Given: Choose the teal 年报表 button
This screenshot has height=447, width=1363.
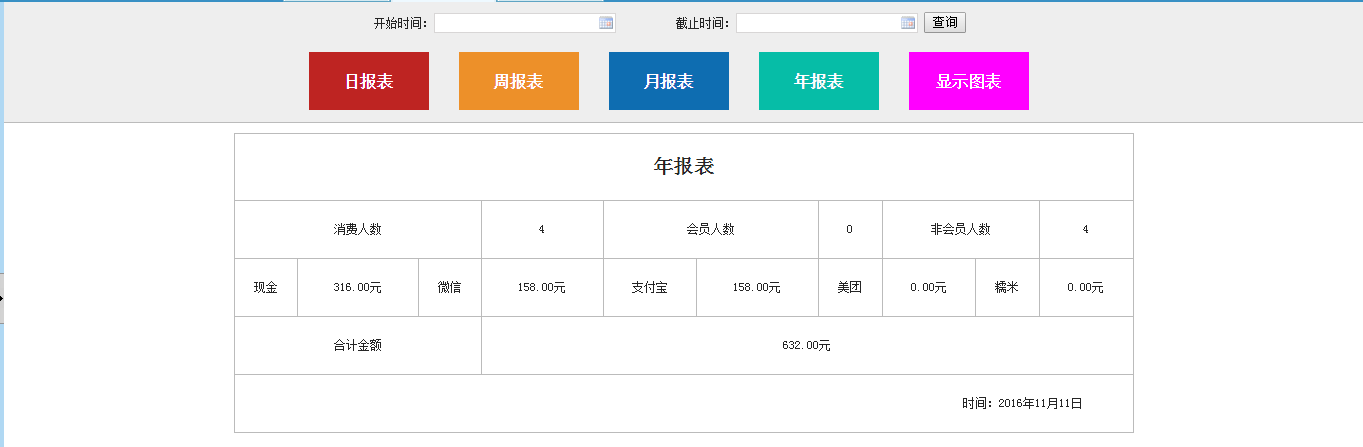Looking at the screenshot, I should [819, 81].
